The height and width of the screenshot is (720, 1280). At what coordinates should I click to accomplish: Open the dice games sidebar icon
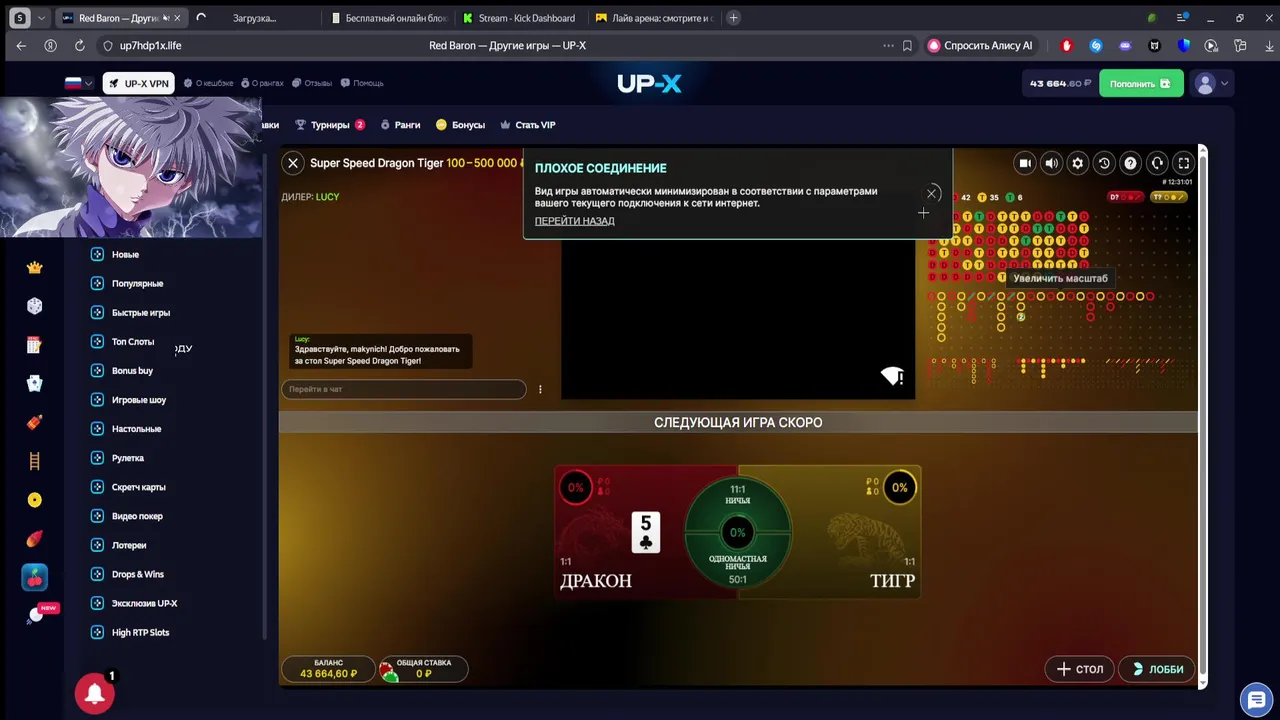35,306
